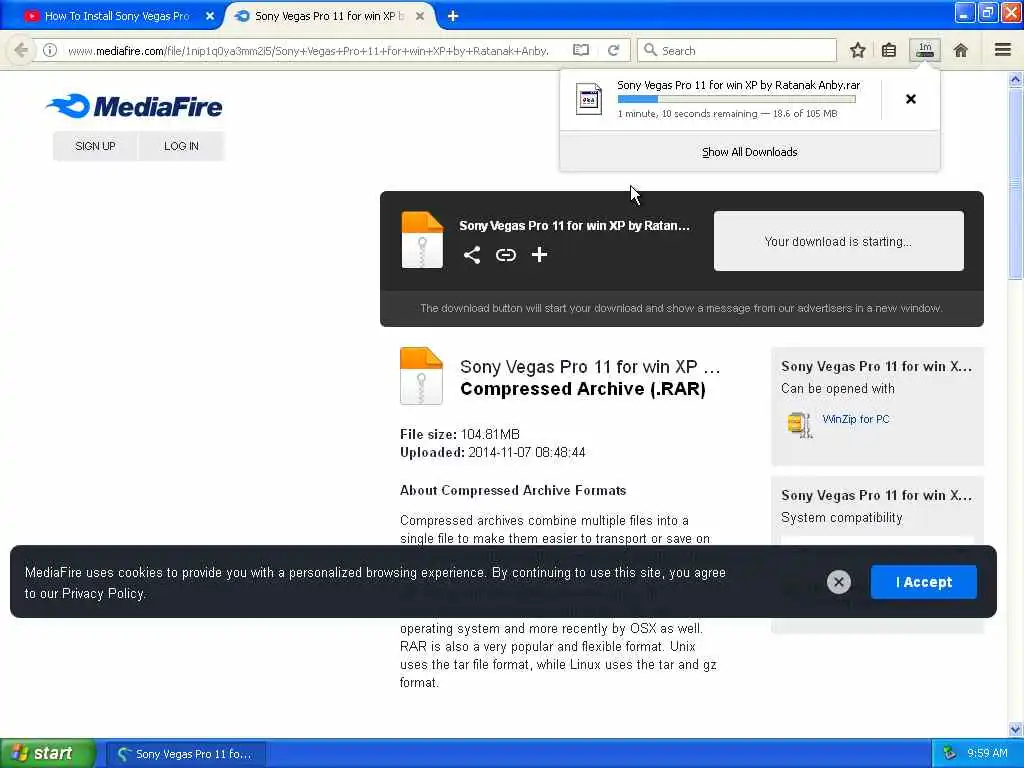
Task: Dismiss the cookie notice with the X
Action: (839, 582)
